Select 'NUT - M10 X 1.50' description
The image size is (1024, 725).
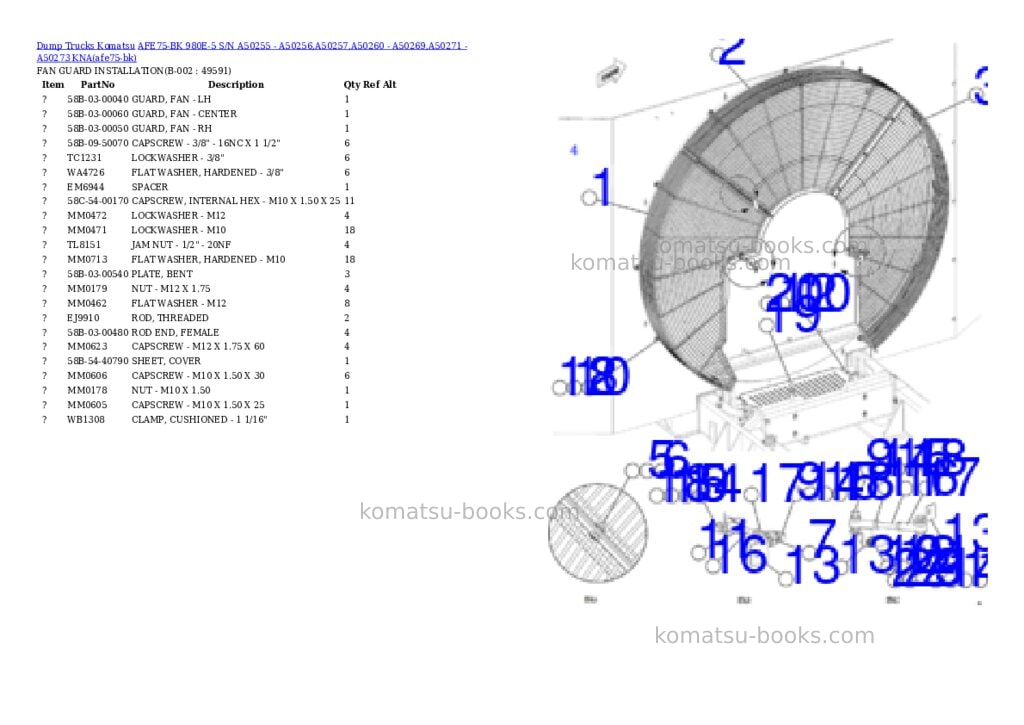click(x=171, y=391)
